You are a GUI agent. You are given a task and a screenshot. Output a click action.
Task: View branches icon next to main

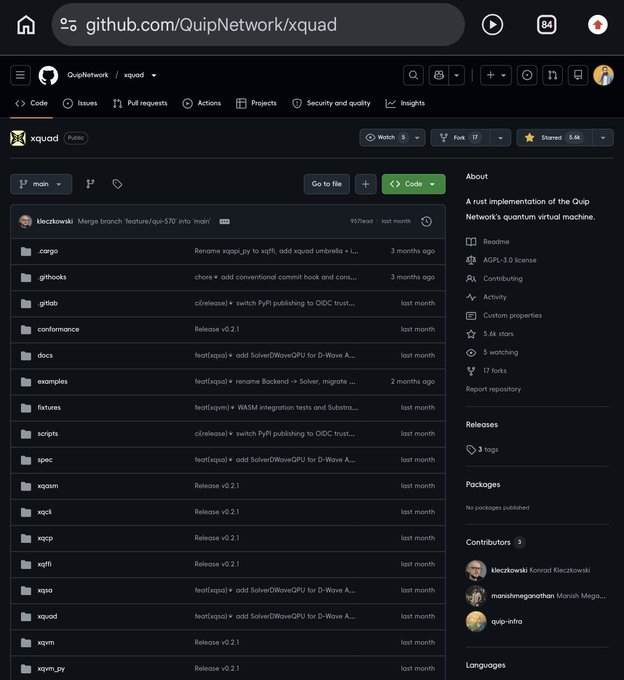click(x=90, y=184)
